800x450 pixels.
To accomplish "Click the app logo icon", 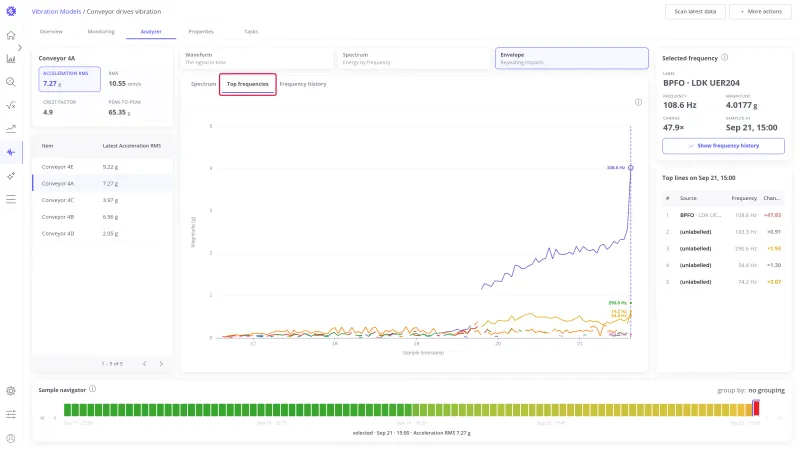I will 11,11.
